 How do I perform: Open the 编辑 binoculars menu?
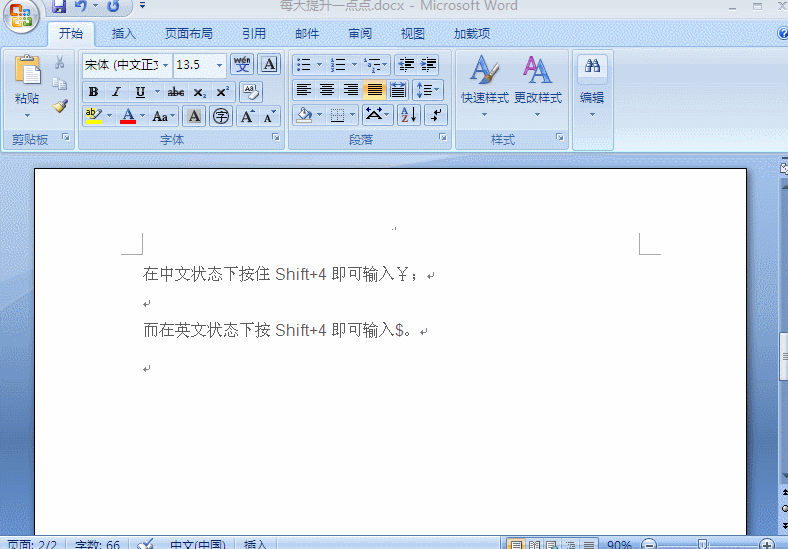[x=592, y=85]
